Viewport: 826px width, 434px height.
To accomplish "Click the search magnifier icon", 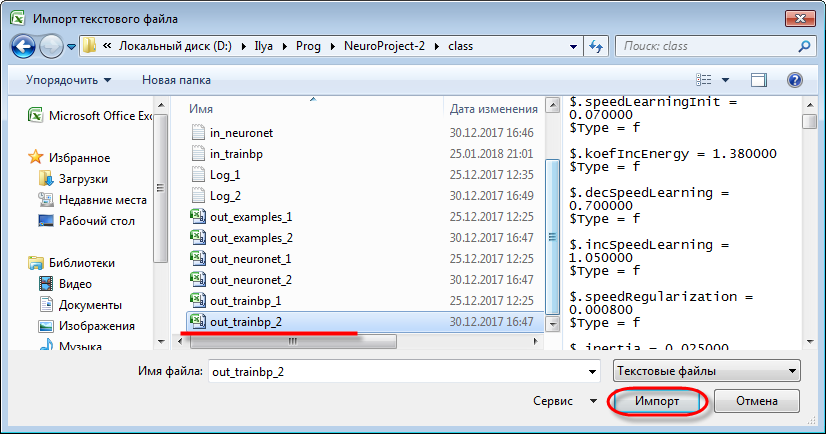I will pos(804,46).
